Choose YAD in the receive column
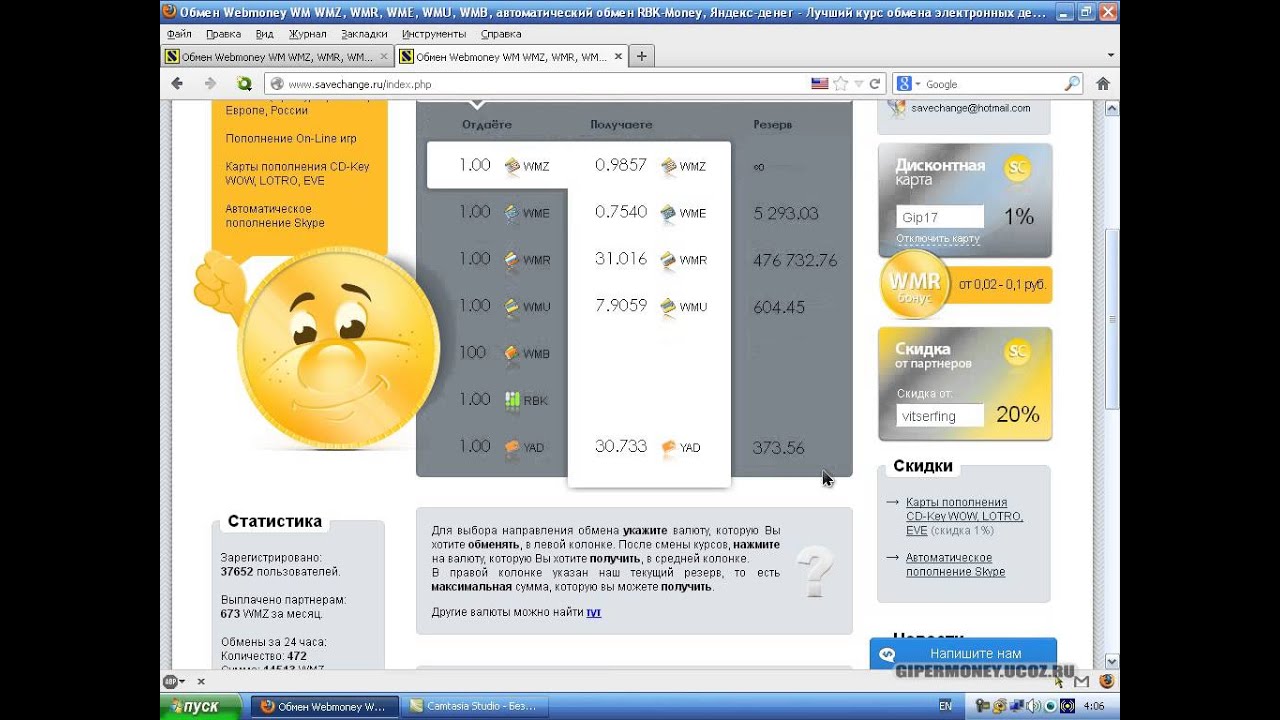 click(648, 447)
